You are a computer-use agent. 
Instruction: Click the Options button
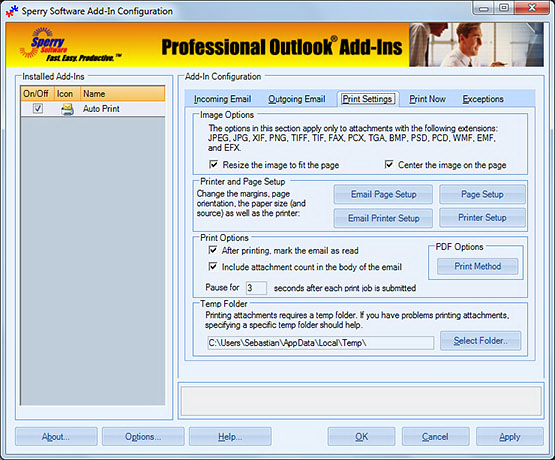pyautogui.click(x=143, y=437)
